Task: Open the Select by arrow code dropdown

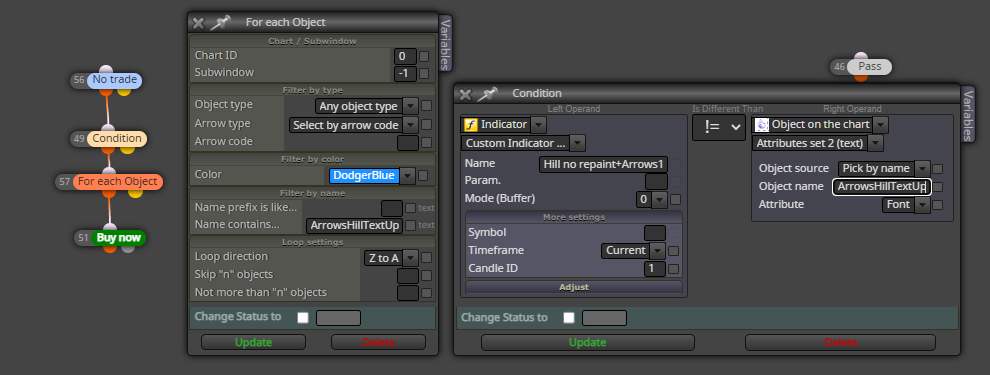Action: click(410, 125)
